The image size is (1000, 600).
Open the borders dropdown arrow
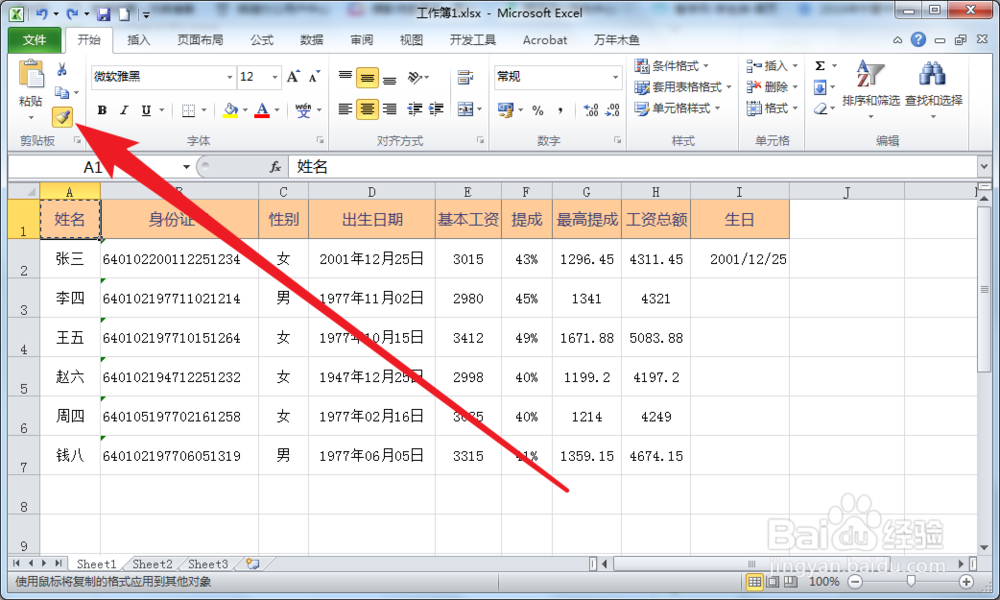pos(204,110)
